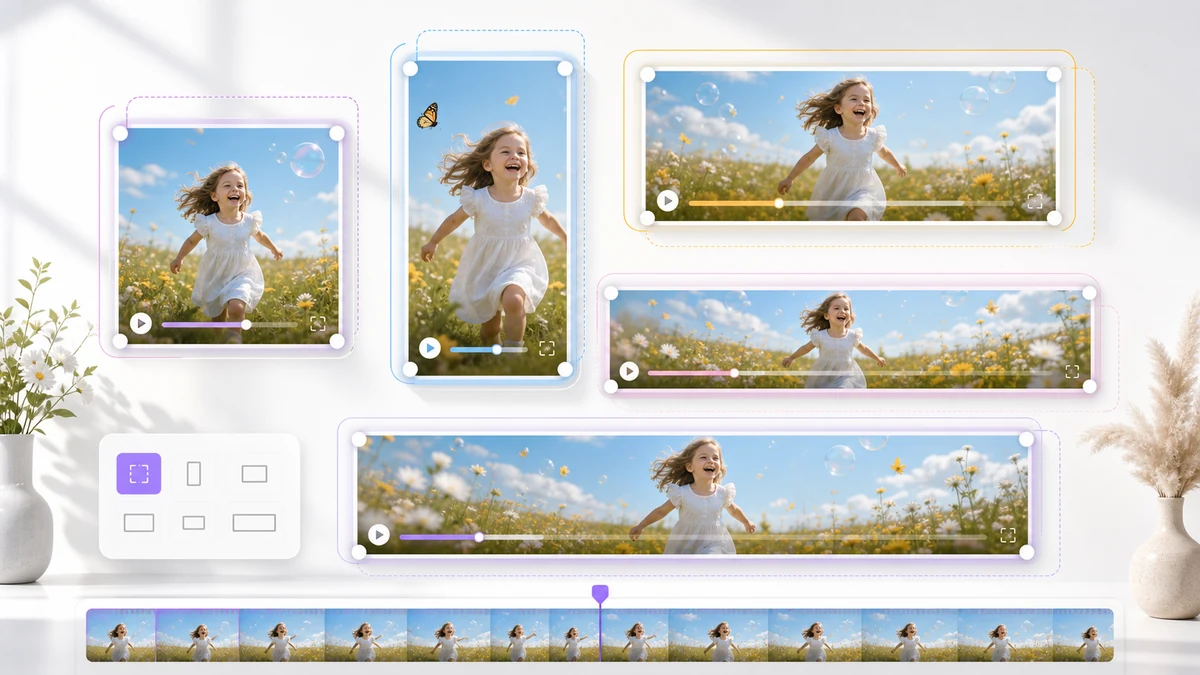
Task: Open fullscreen on the bottom panoramic video
Action: click(x=1008, y=535)
